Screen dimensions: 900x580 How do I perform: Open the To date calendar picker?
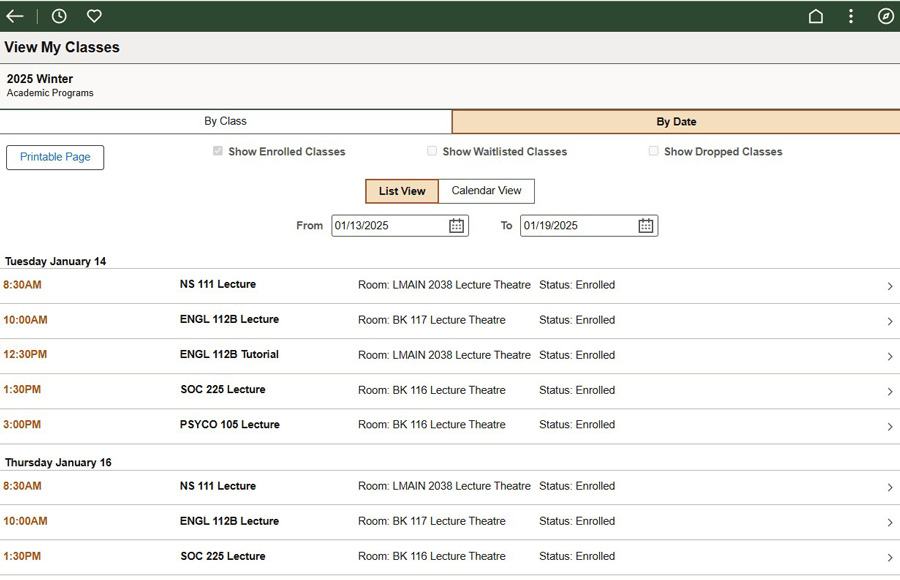coord(646,225)
